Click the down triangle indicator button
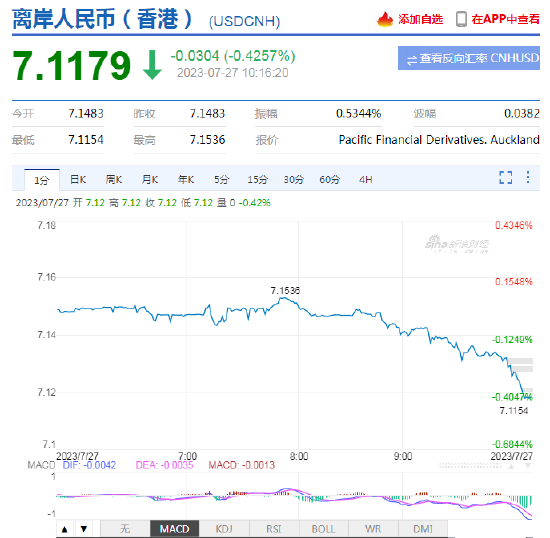The height and width of the screenshot is (538, 550). click(x=83, y=529)
